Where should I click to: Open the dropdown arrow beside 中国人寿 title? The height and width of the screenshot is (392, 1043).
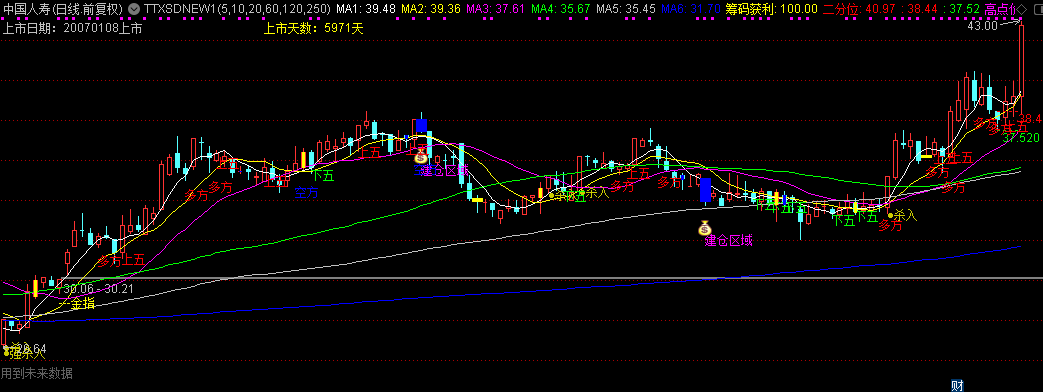tap(134, 9)
